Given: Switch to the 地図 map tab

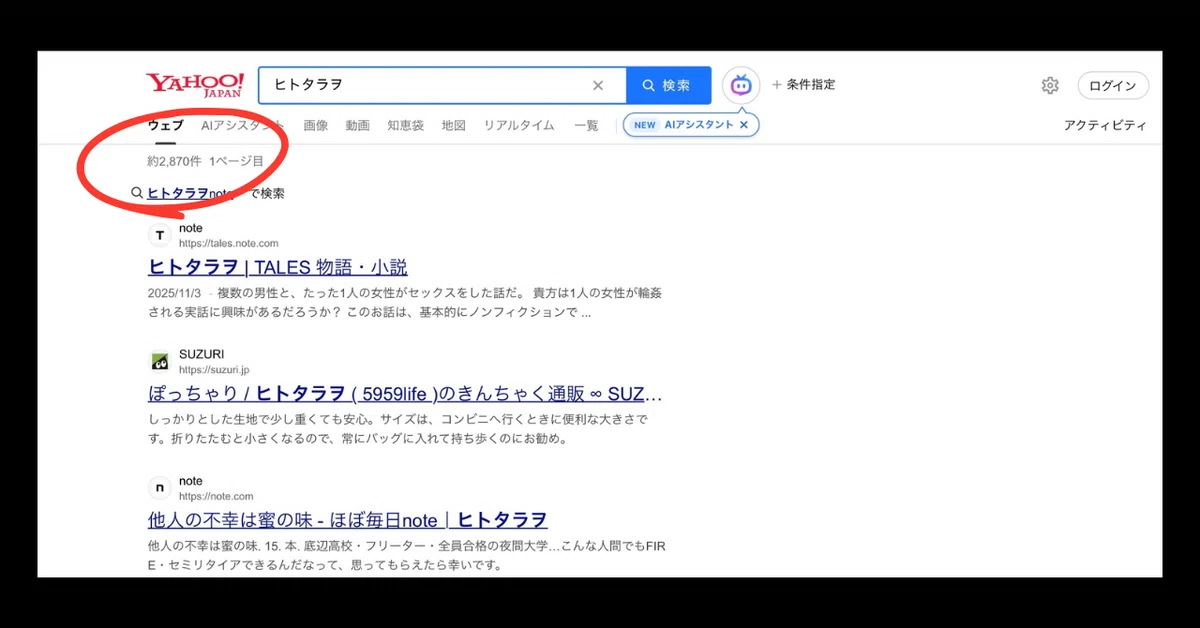Looking at the screenshot, I should tap(454, 126).
